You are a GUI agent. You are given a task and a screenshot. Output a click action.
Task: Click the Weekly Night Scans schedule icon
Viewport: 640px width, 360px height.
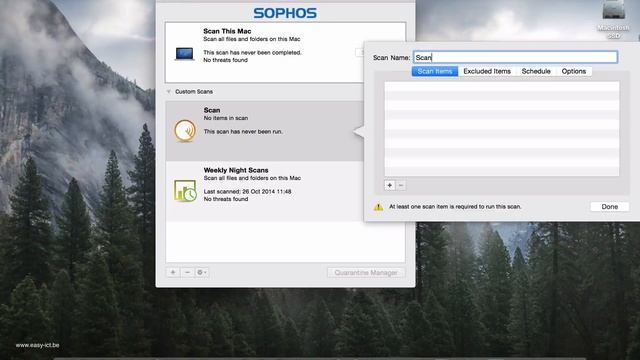coord(185,191)
